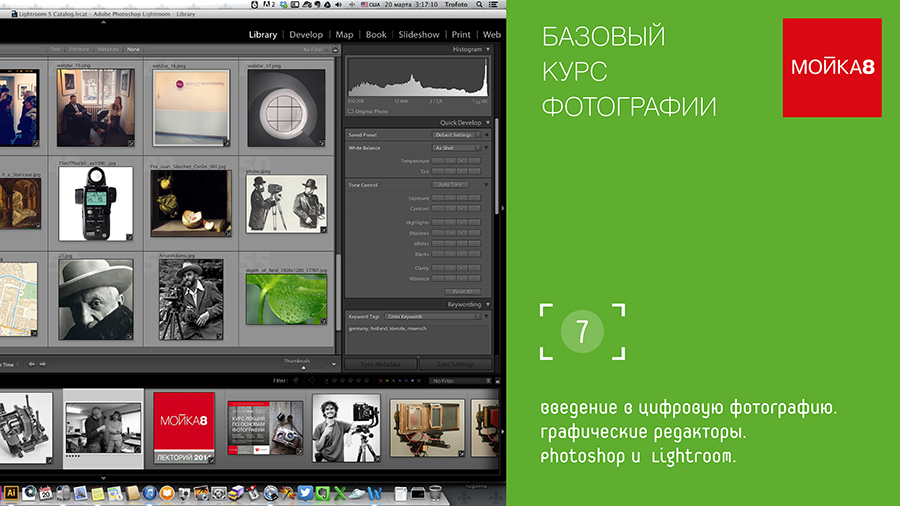Image resolution: width=900 pixels, height=506 pixels.
Task: Select the AnselAdams.jpg thumbnail
Action: point(191,299)
